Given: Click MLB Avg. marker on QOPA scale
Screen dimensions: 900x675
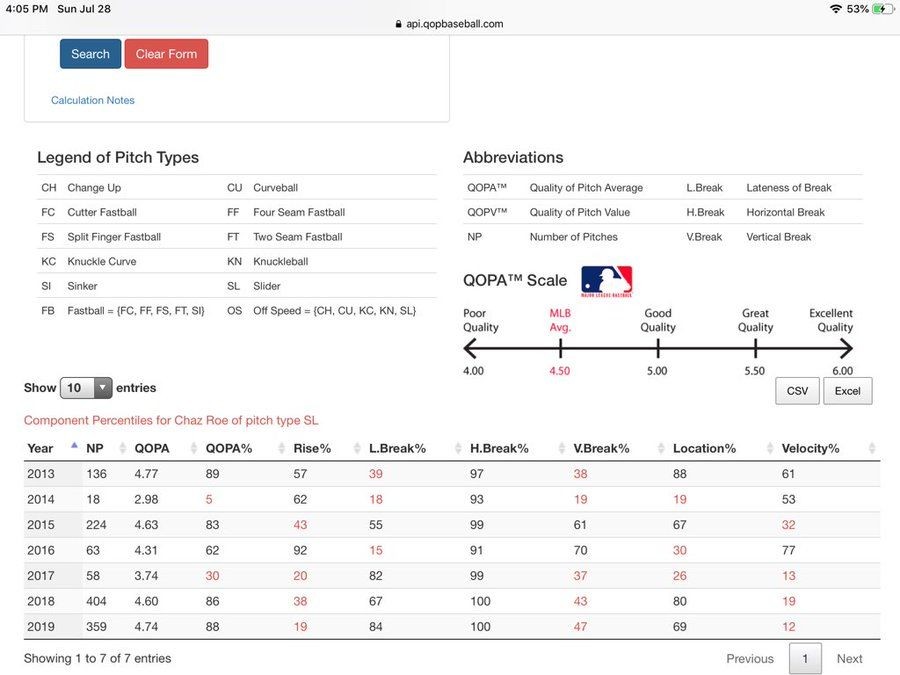Looking at the screenshot, I should click(x=560, y=320).
